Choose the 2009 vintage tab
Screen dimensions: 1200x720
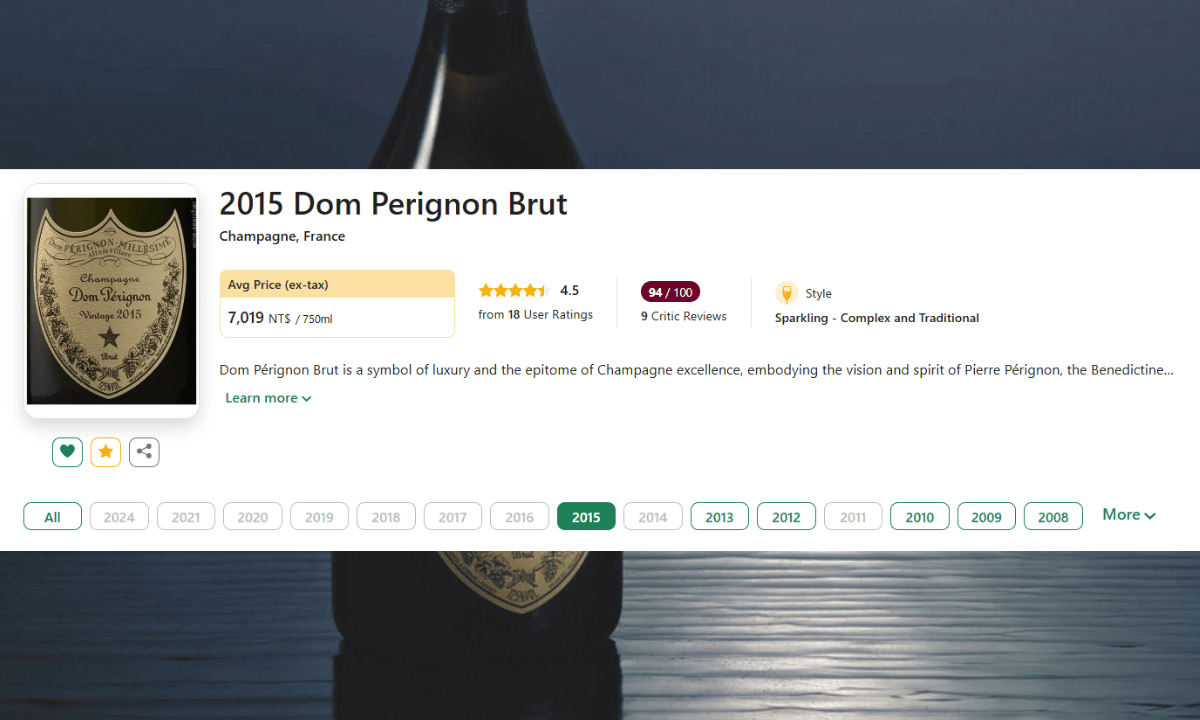[986, 516]
